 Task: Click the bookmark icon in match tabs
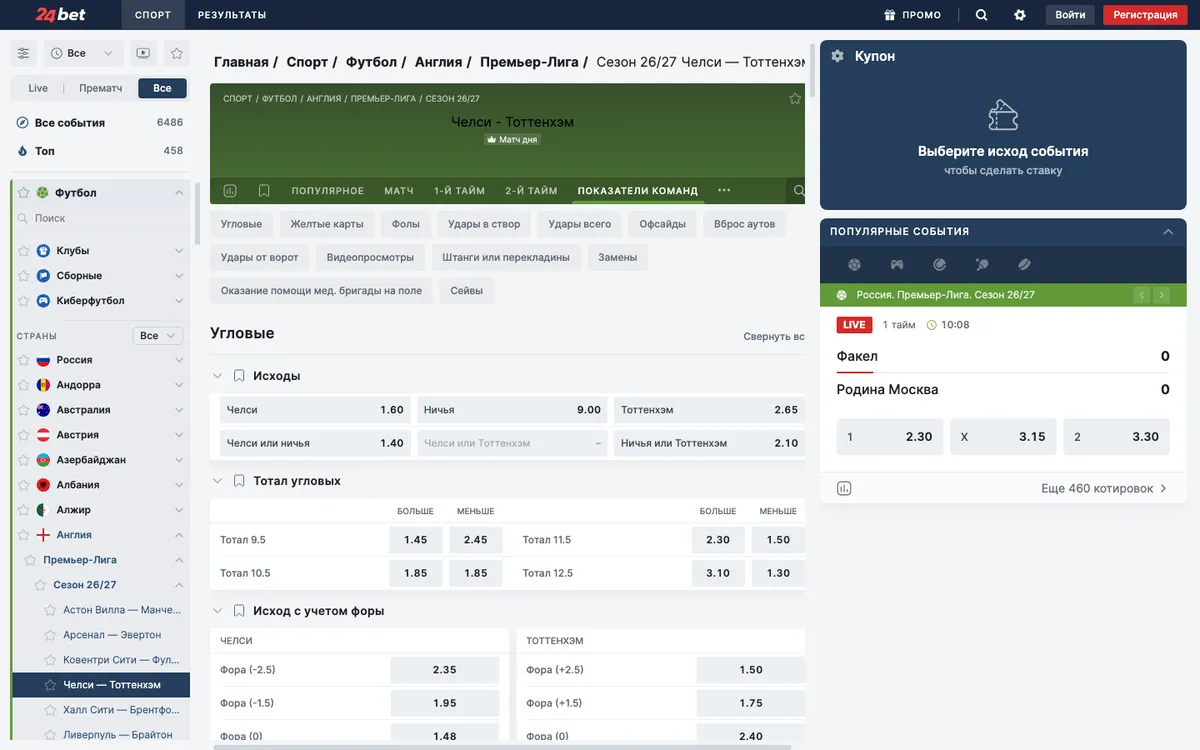pos(264,190)
